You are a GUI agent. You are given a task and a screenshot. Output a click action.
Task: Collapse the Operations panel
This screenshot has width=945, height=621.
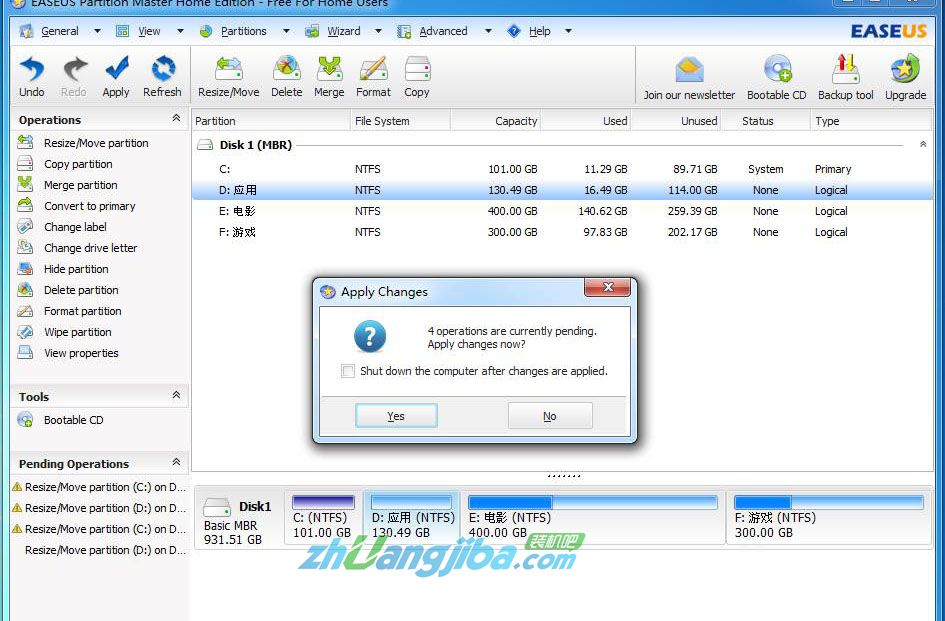(x=176, y=119)
